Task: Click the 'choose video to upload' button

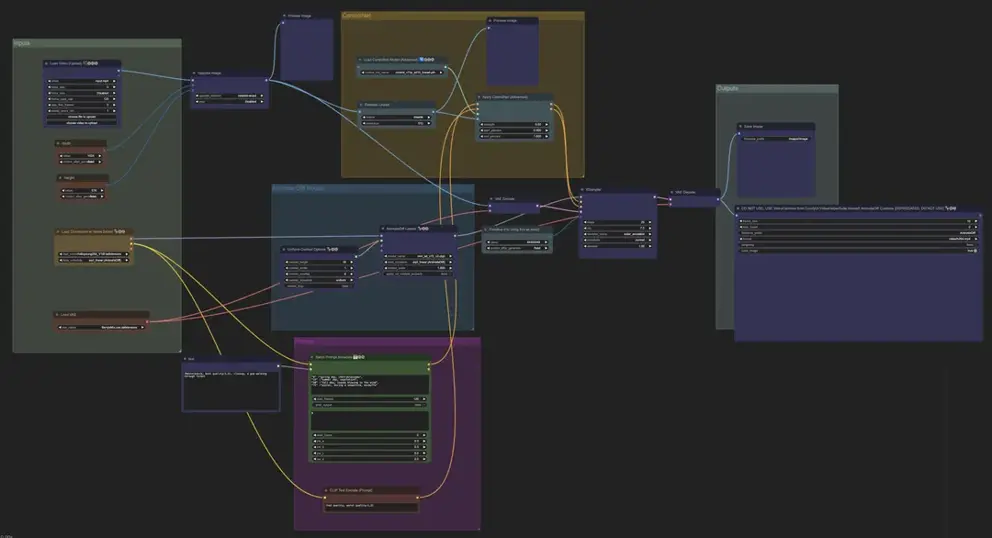Action: 83,123
